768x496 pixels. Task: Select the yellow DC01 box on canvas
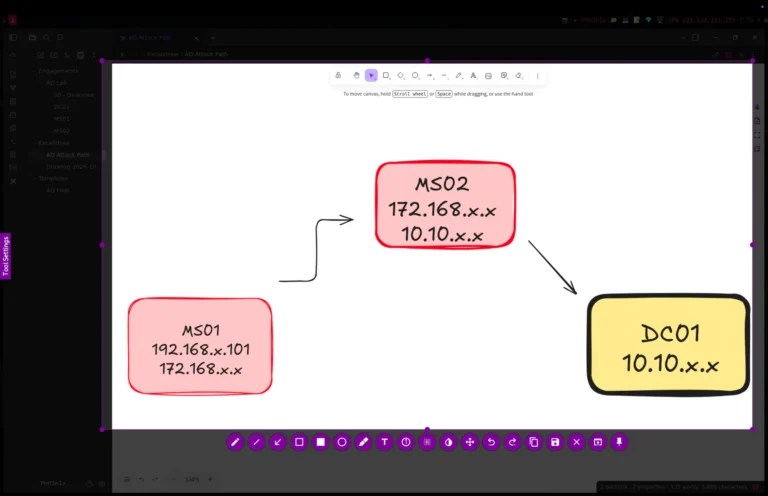pyautogui.click(x=669, y=345)
